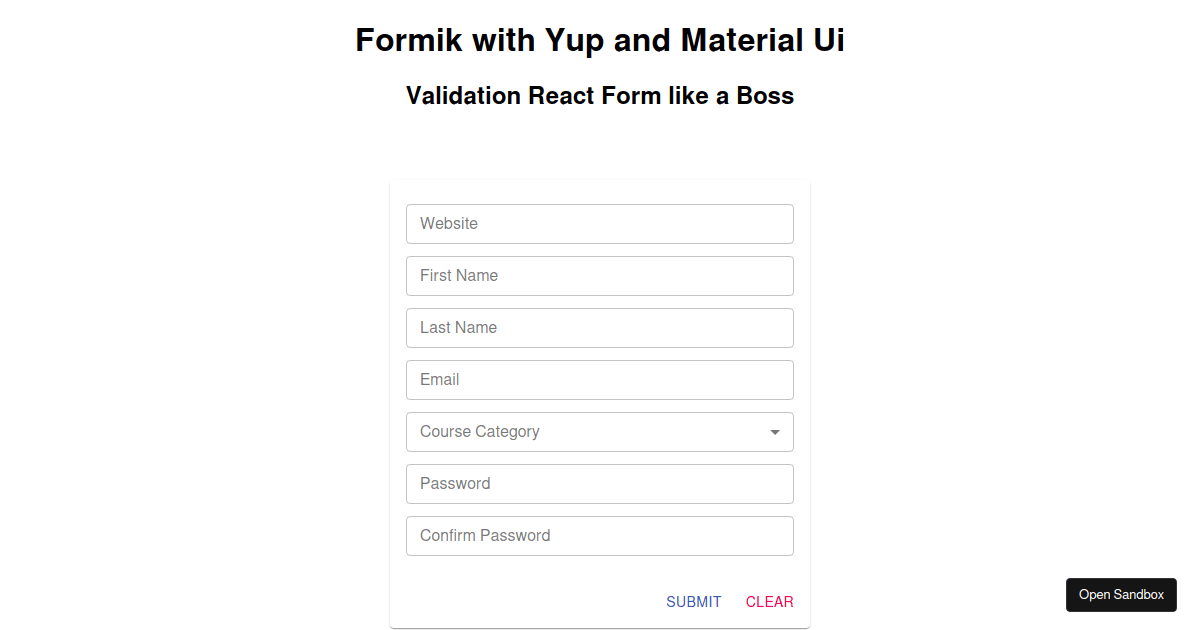Screen dimensions: 1200x630
Task: Click the dropdown caret icon beside Course Category
Action: (x=774, y=432)
